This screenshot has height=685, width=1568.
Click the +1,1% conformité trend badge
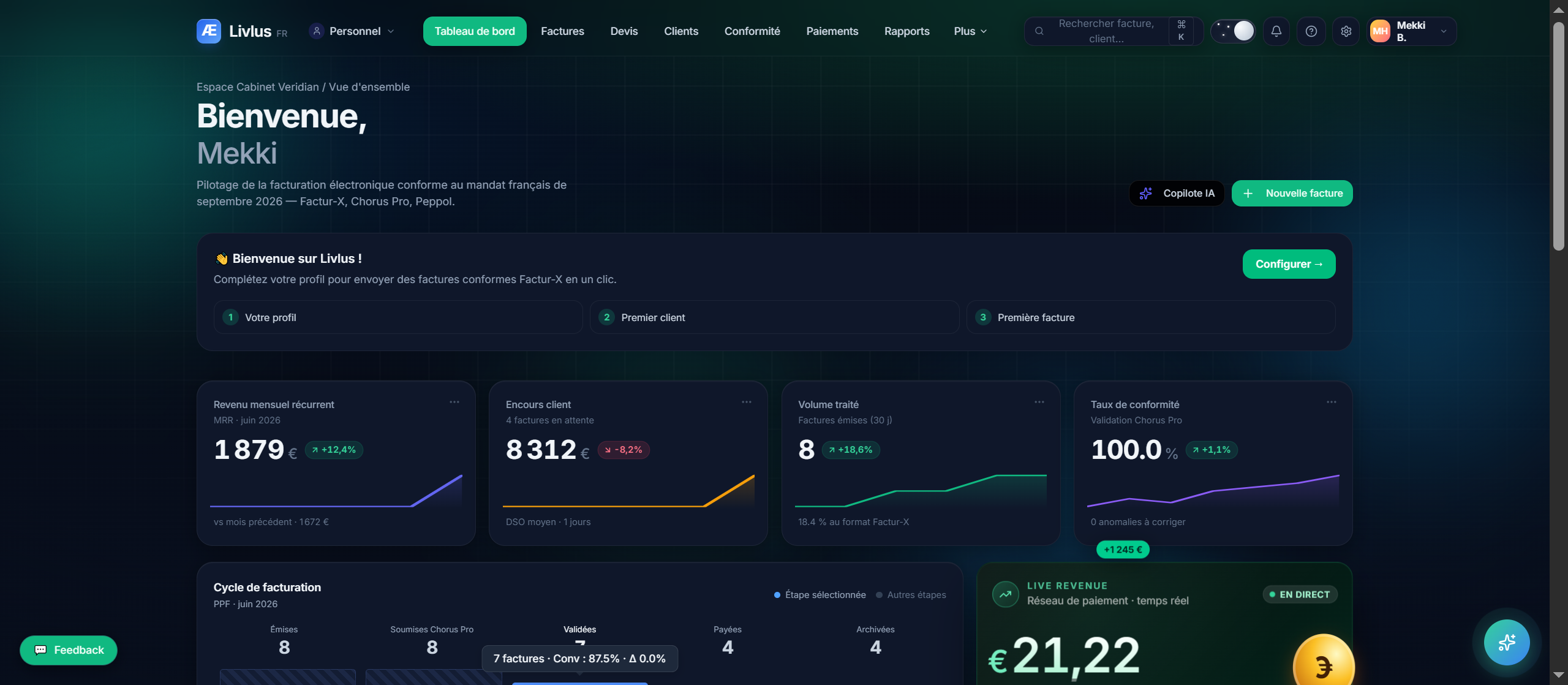click(x=1212, y=450)
